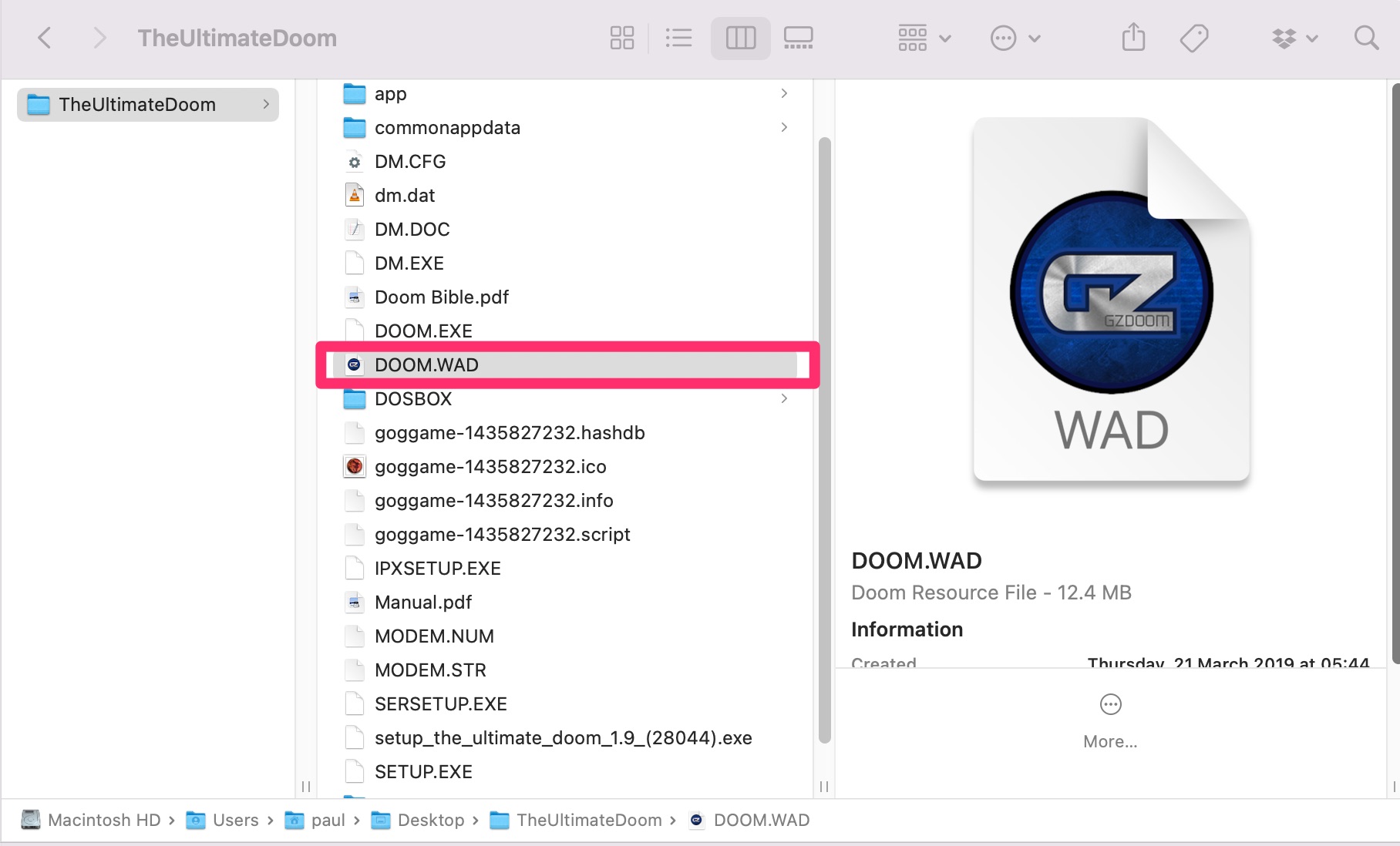
Task: Select the dm.dat VLC file icon
Action: (354, 195)
